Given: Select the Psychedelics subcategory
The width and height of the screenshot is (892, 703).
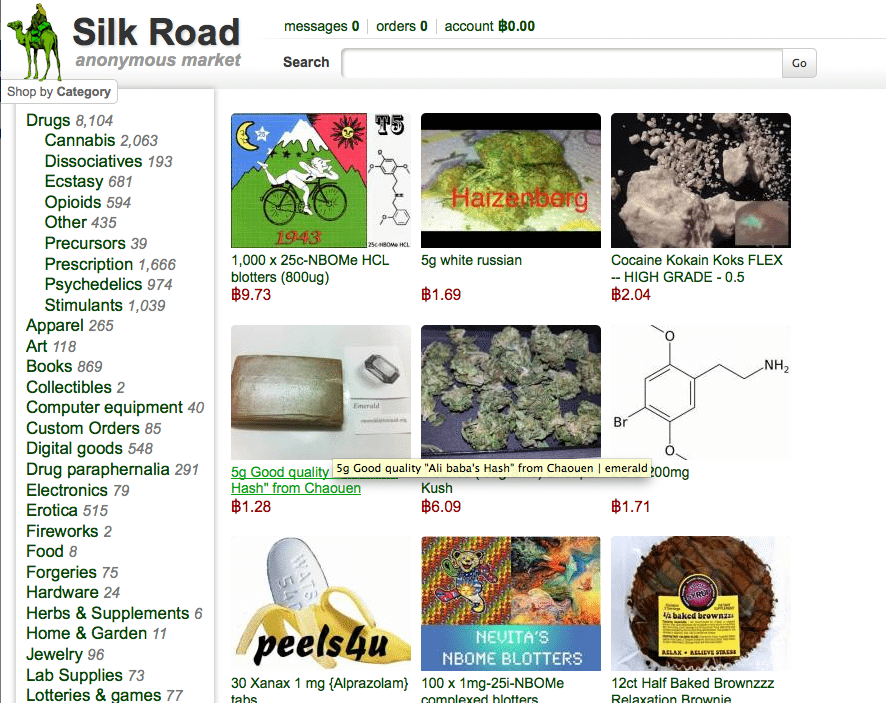Looking at the screenshot, I should pos(93,284).
